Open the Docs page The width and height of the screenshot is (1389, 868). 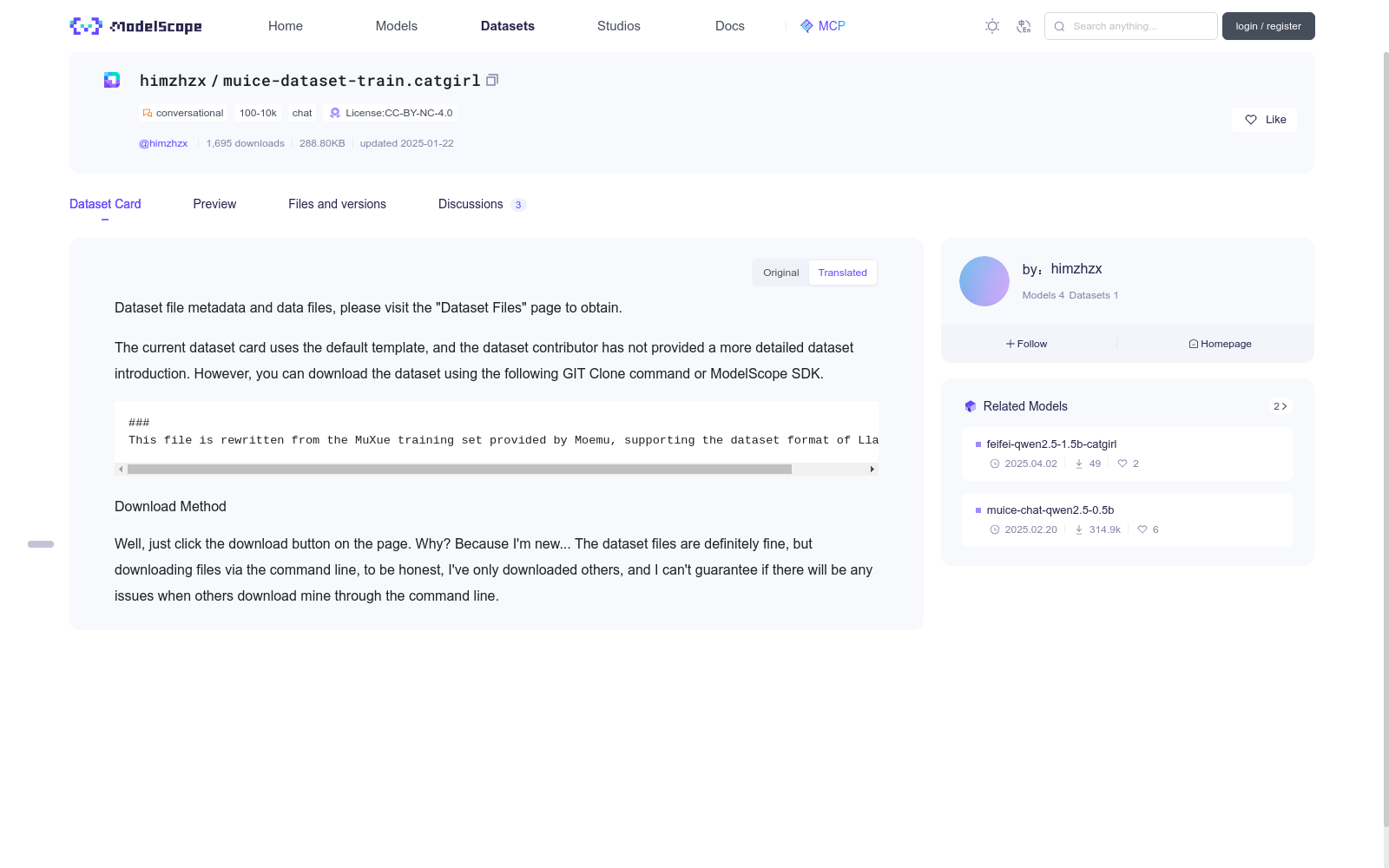[730, 26]
